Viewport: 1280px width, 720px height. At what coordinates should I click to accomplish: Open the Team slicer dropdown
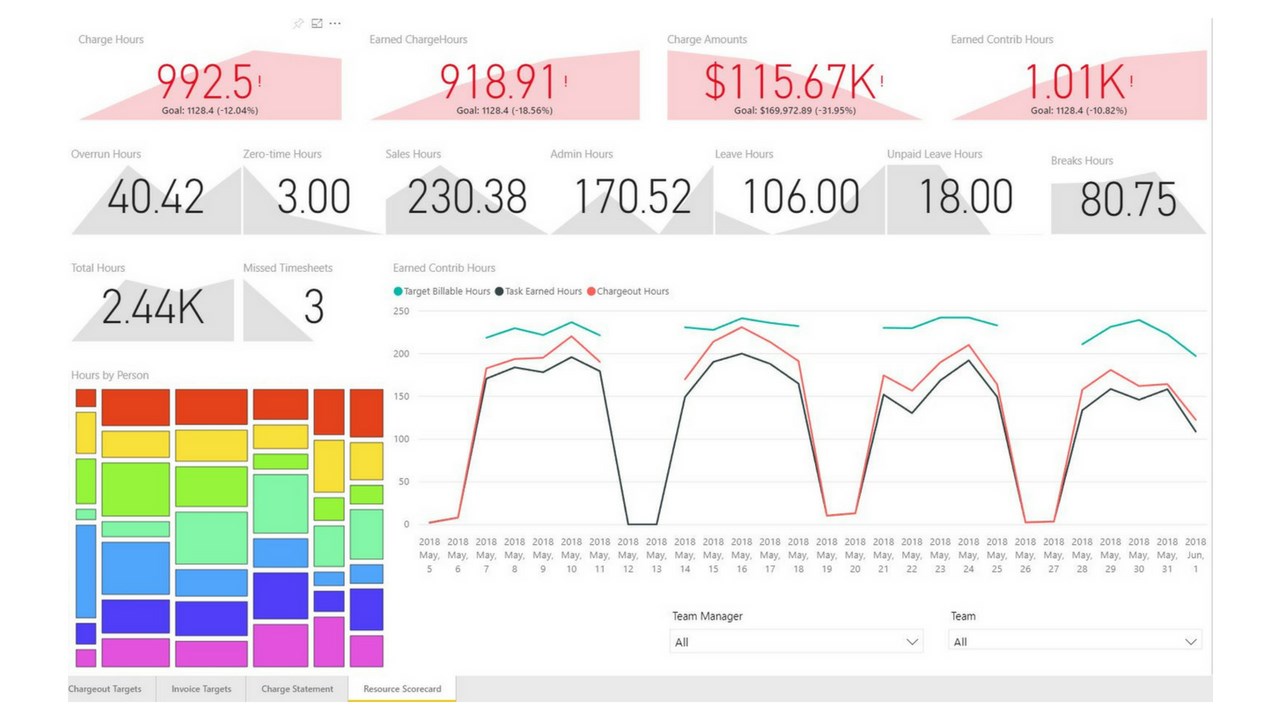tap(1190, 641)
